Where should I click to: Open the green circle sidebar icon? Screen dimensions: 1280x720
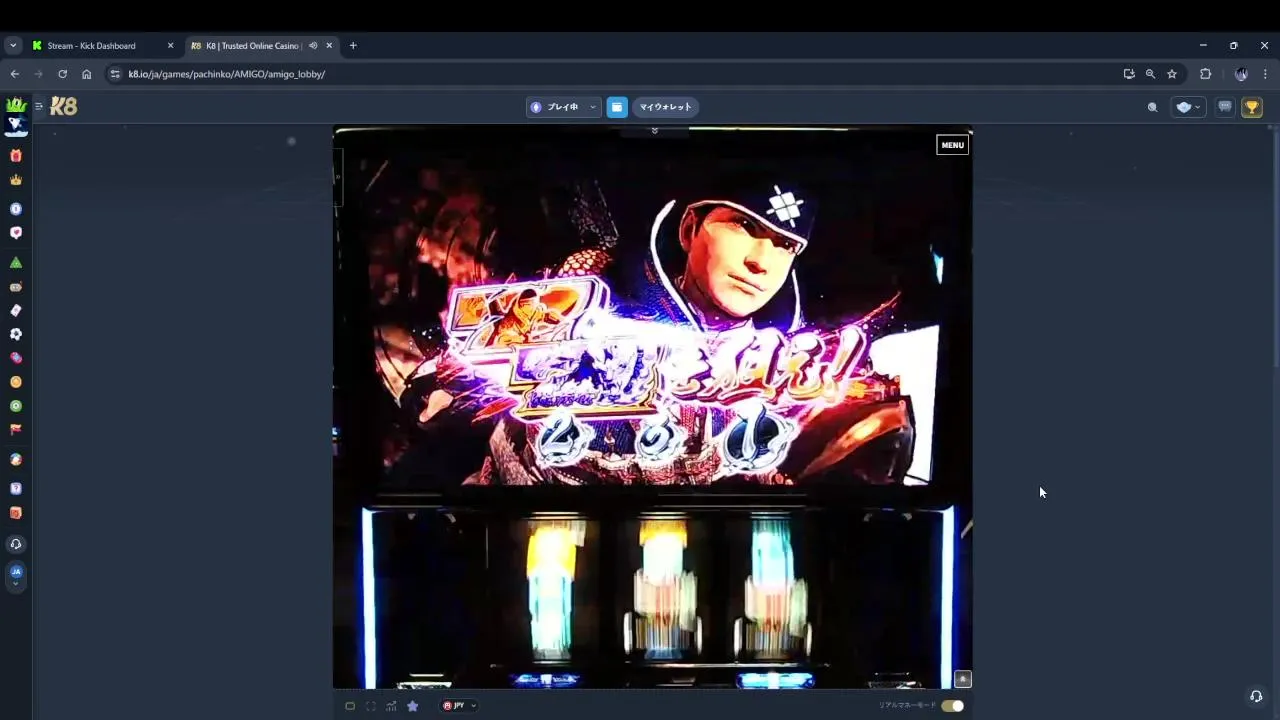click(16, 406)
